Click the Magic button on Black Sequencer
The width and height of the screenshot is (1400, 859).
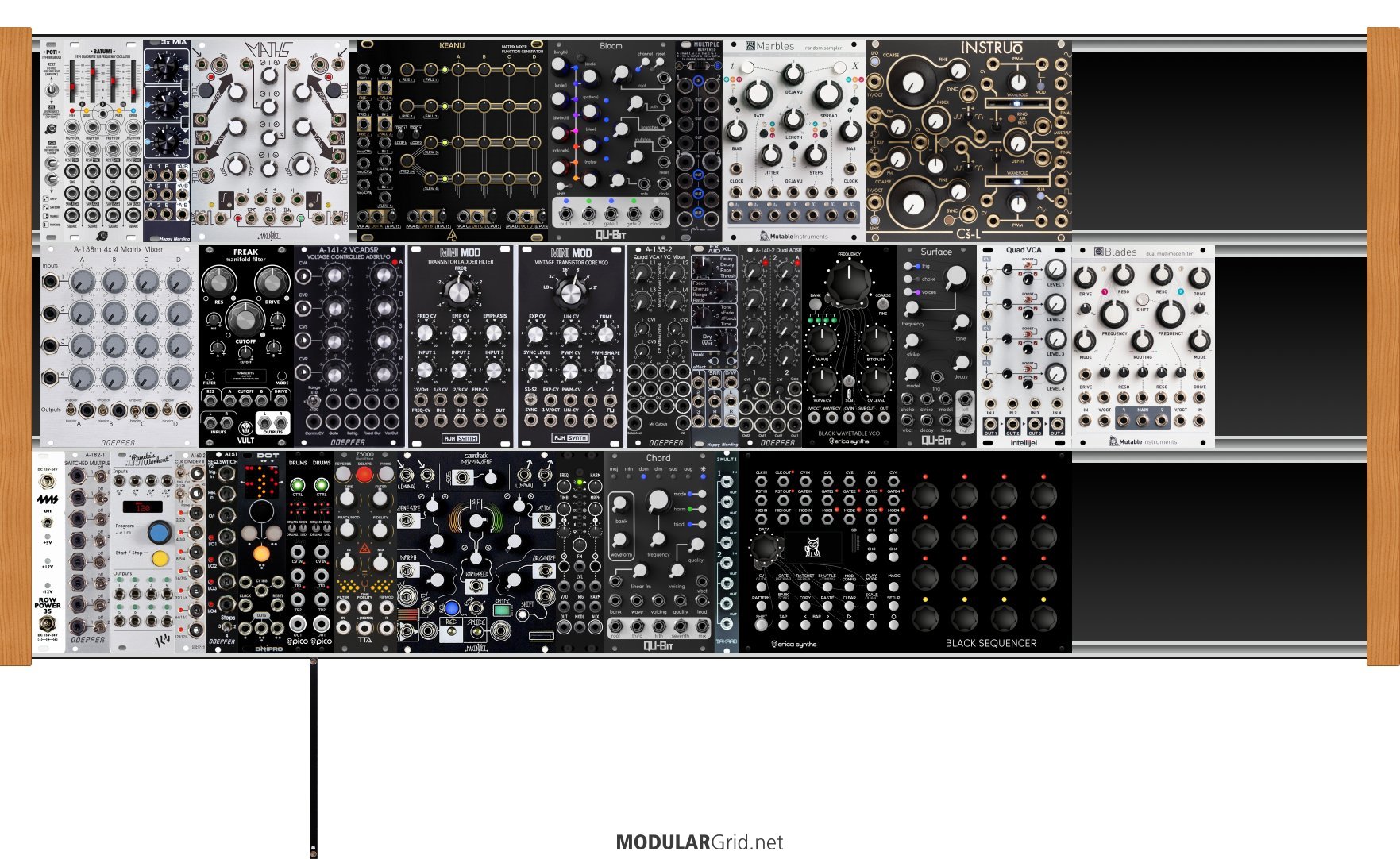coord(894,586)
